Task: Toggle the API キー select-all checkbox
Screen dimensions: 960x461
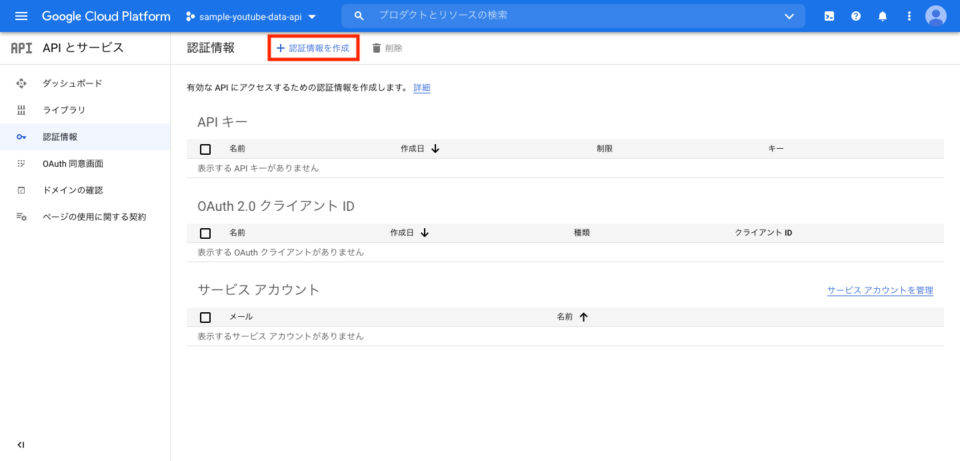Action: pos(206,149)
